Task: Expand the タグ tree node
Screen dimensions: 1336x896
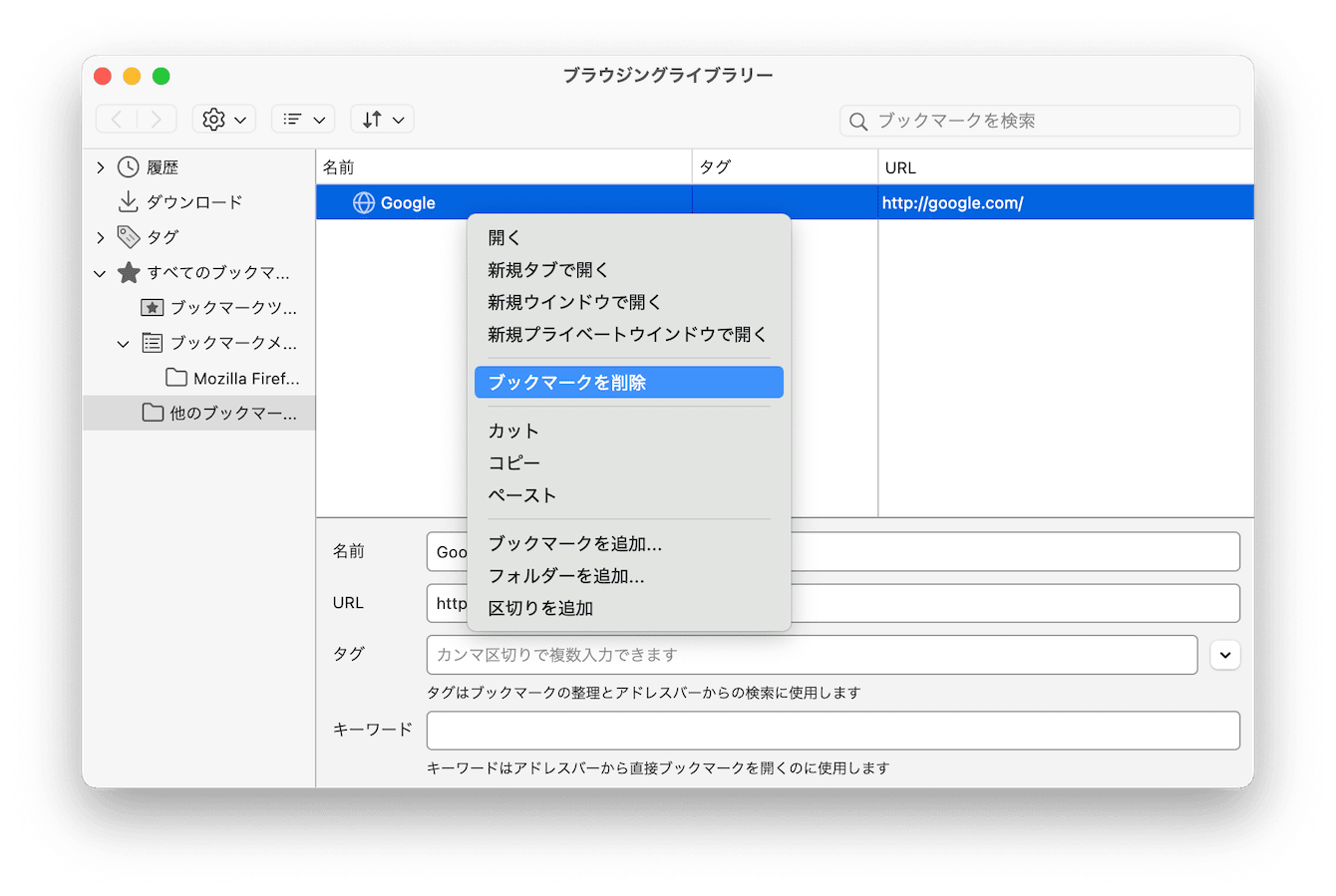Action: point(101,237)
